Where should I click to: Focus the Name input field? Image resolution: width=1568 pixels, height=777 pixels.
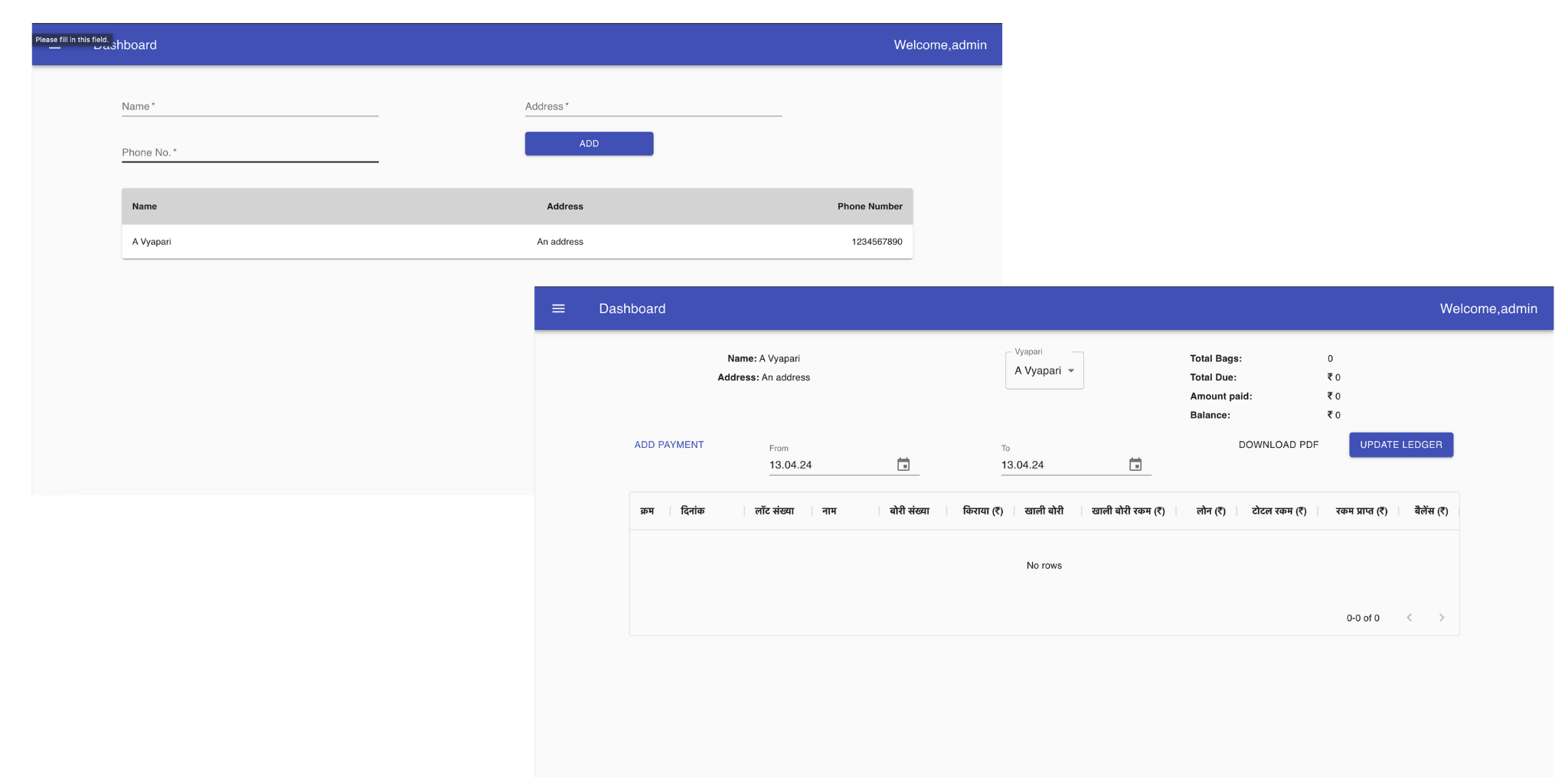(x=250, y=107)
